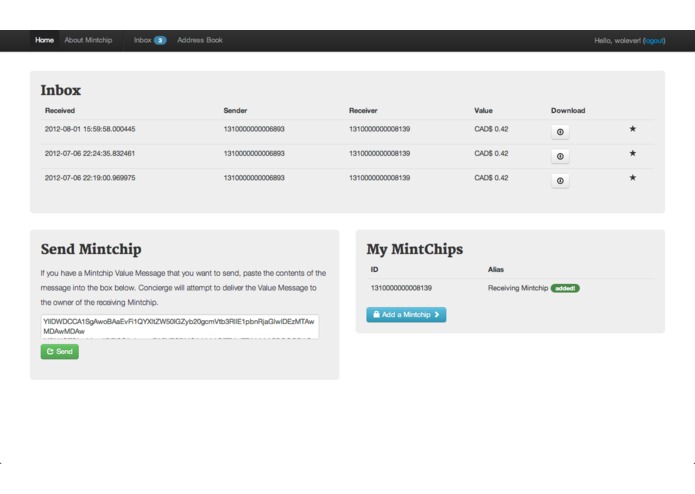695x494 pixels.
Task: Click the Receiver column header
Action: click(x=363, y=111)
